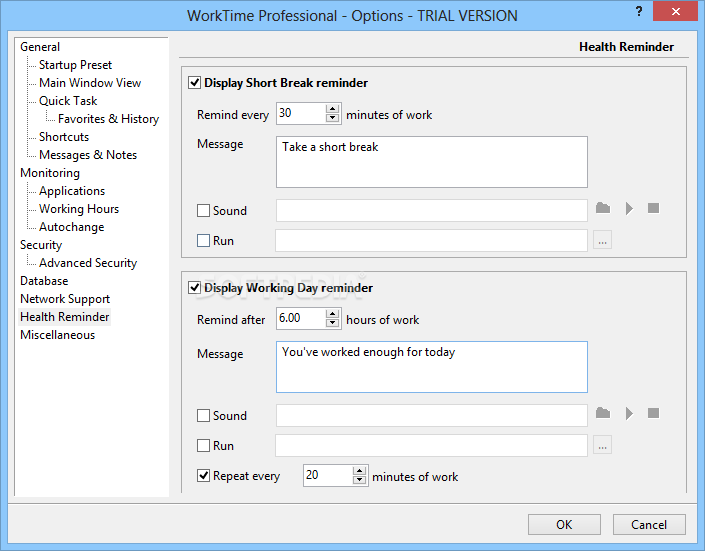
Task: Decrease Remind after hours value
Action: [x=332, y=323]
